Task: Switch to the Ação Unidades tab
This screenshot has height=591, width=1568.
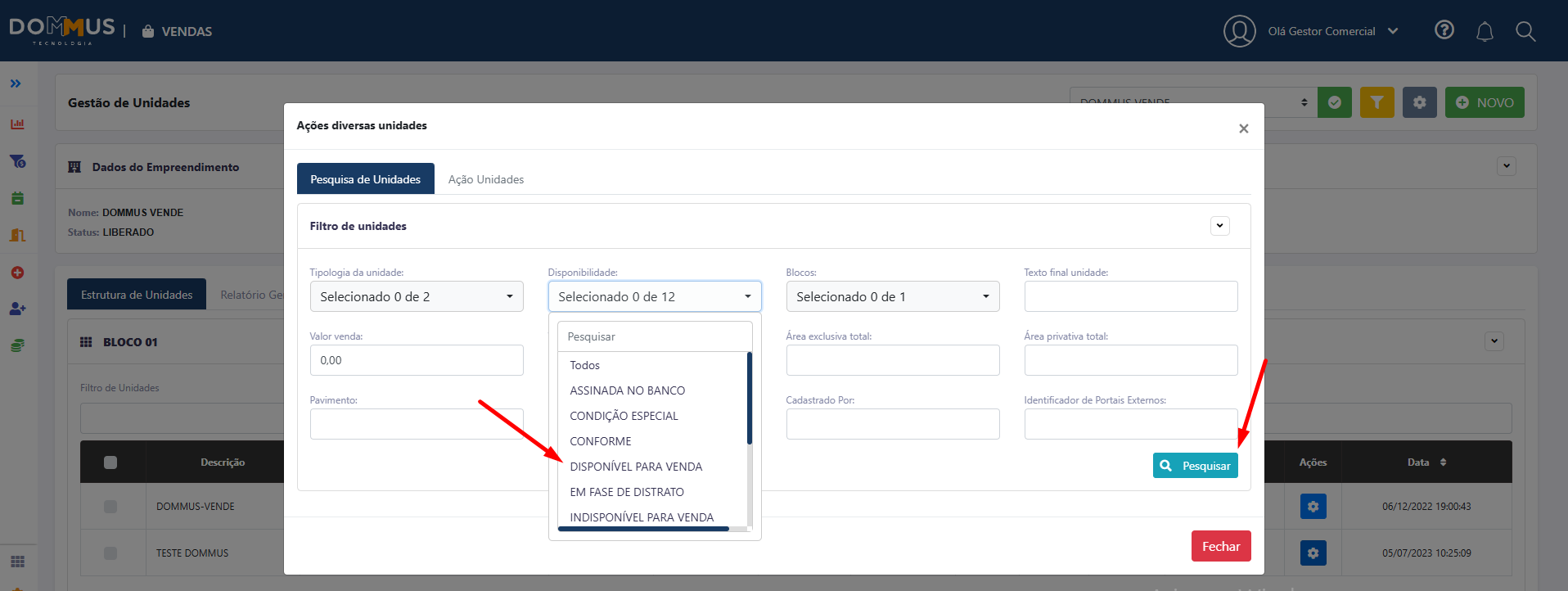Action: pyautogui.click(x=485, y=179)
